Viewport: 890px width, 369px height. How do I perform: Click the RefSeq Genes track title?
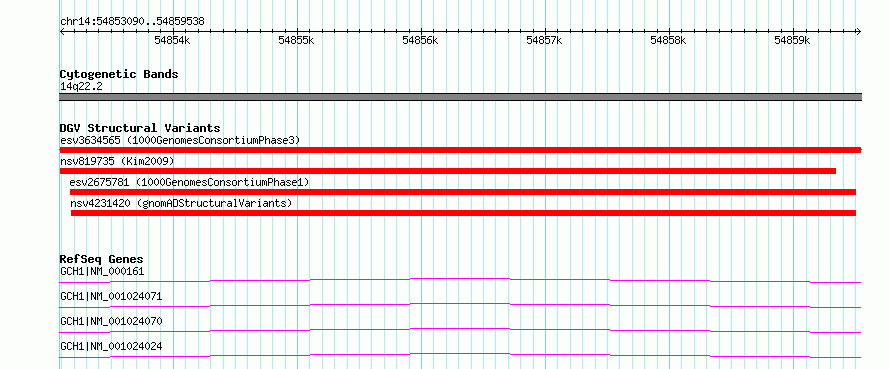coord(102,259)
